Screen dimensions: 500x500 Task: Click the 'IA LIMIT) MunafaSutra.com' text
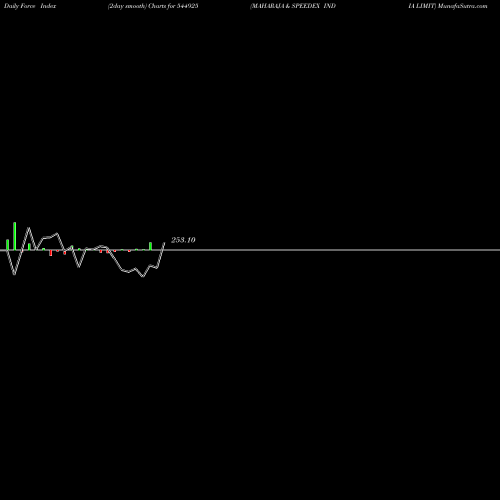pos(448,6)
